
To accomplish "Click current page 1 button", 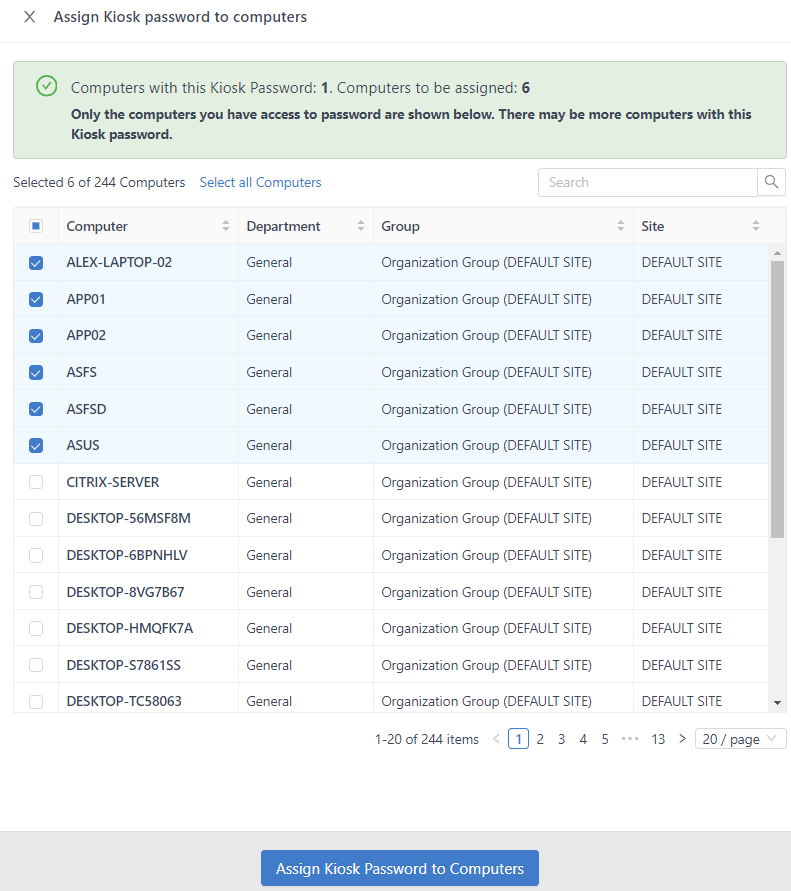I will (518, 739).
